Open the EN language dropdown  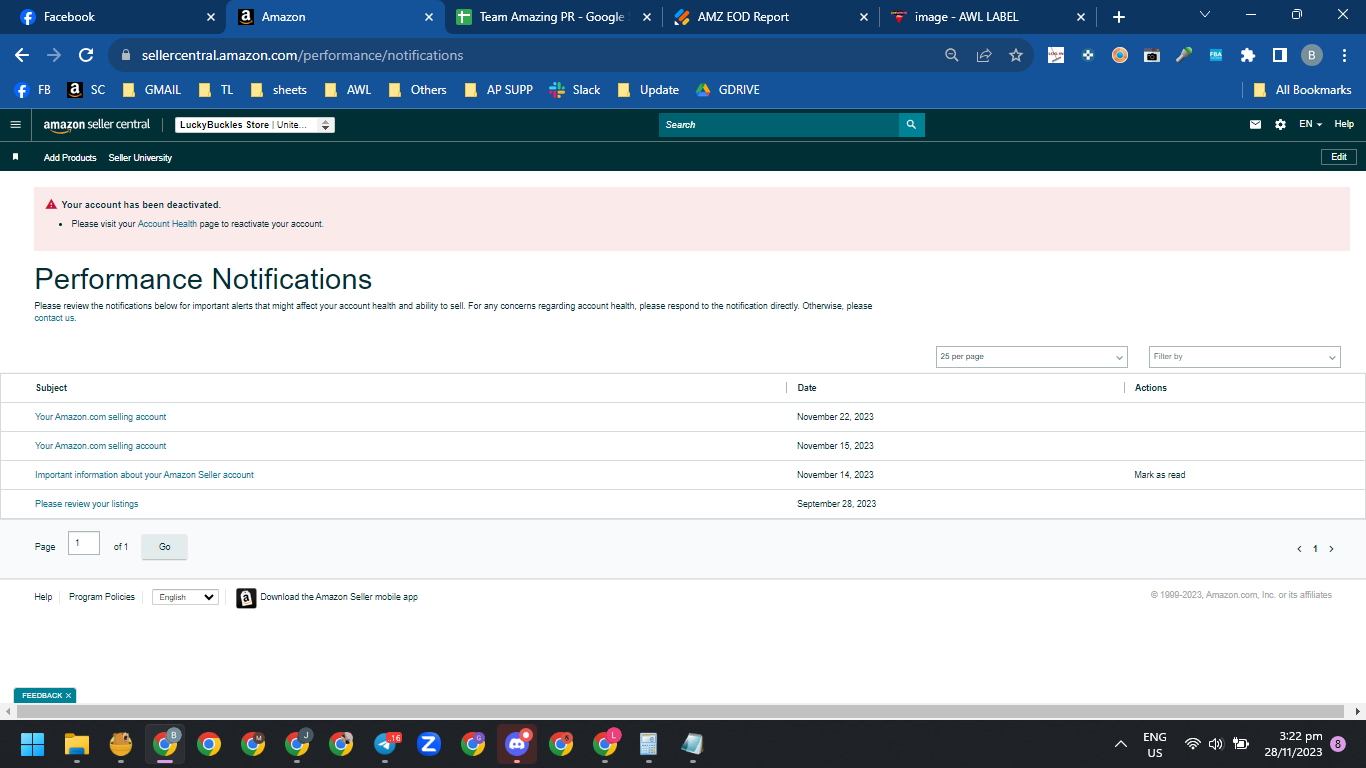[x=1310, y=125]
